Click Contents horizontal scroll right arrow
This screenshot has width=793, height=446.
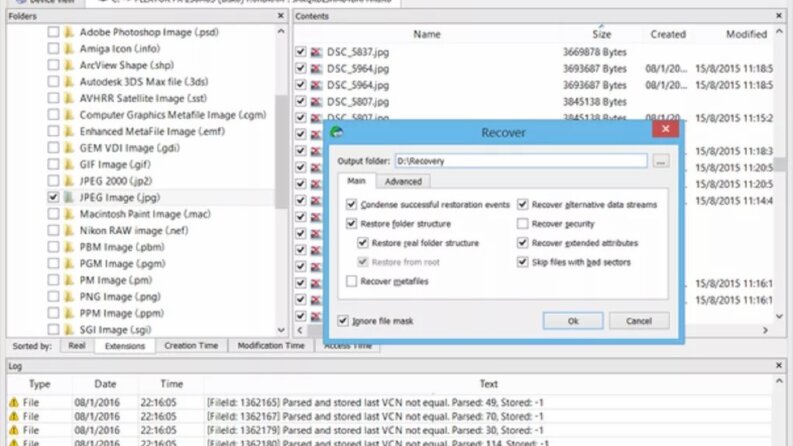click(765, 330)
